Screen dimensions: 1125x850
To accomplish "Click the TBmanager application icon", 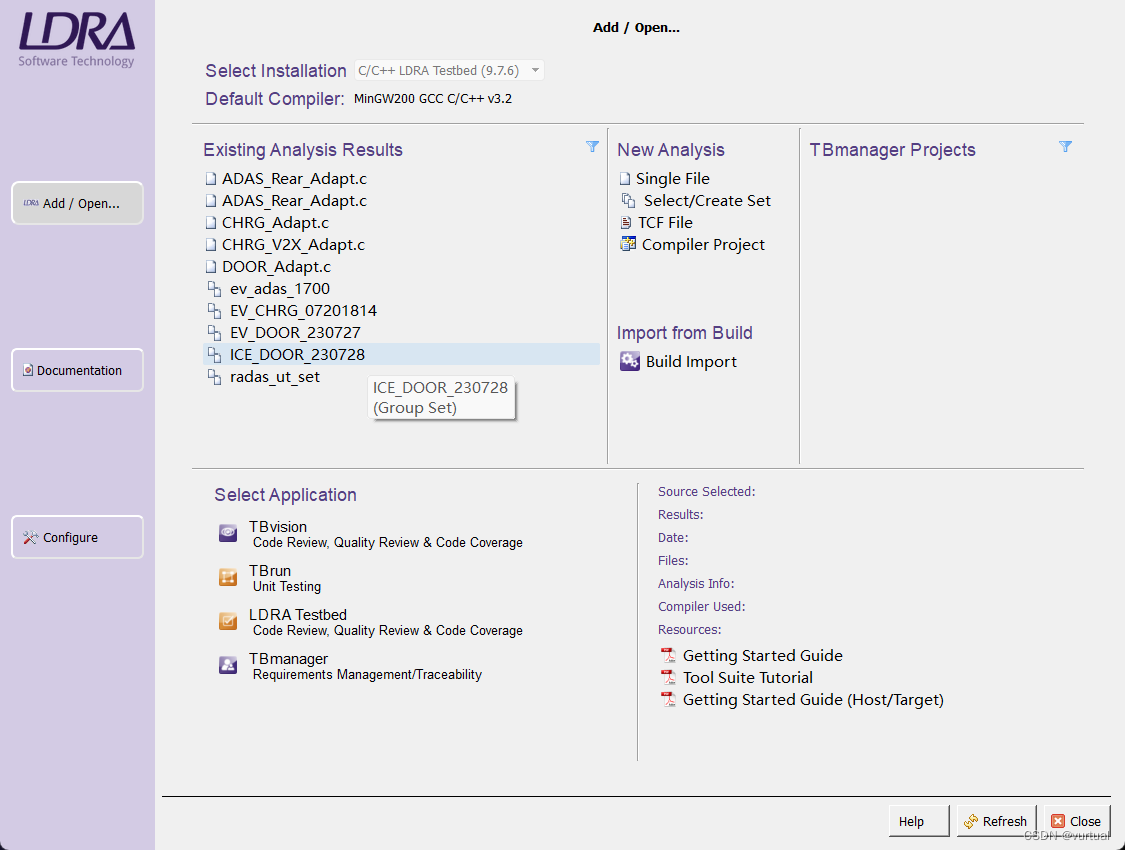I will pyautogui.click(x=228, y=665).
